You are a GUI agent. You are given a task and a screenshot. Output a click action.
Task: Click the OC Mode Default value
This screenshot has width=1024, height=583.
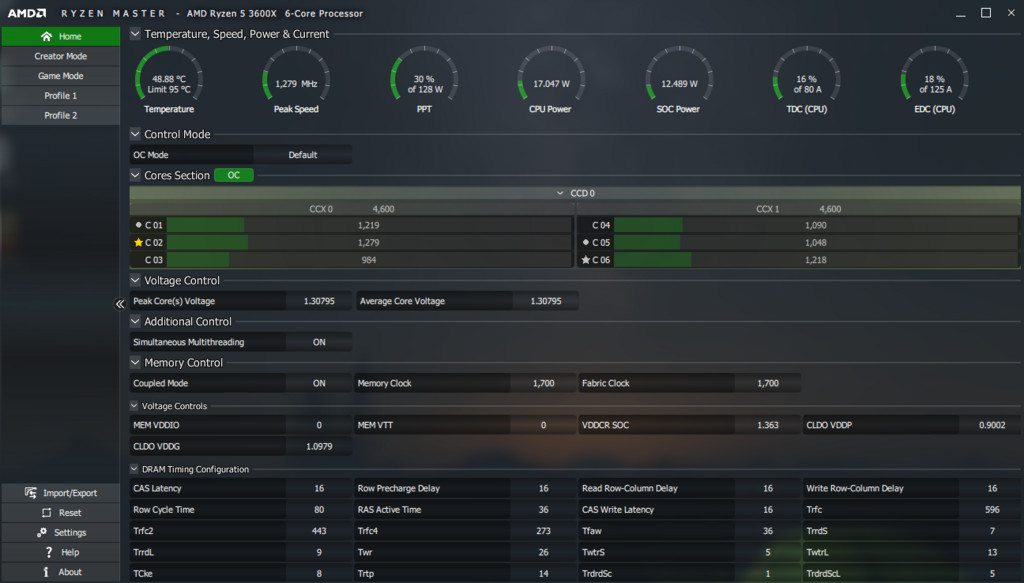(x=302, y=155)
